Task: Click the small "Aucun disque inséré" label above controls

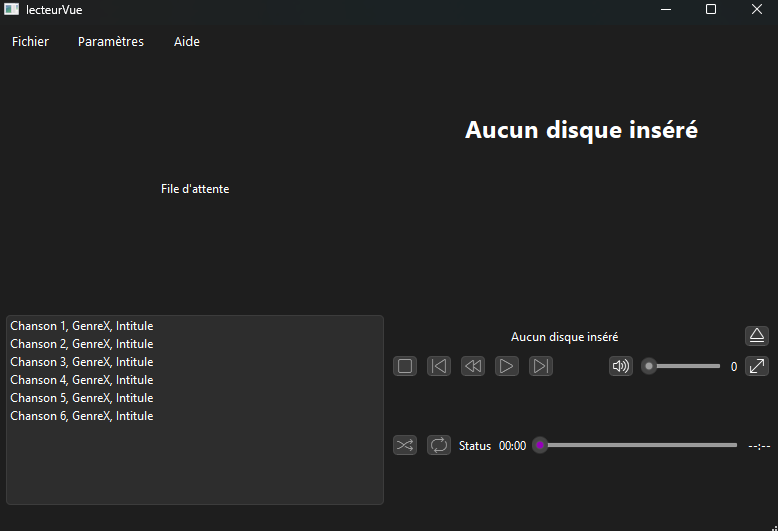Action: (565, 337)
